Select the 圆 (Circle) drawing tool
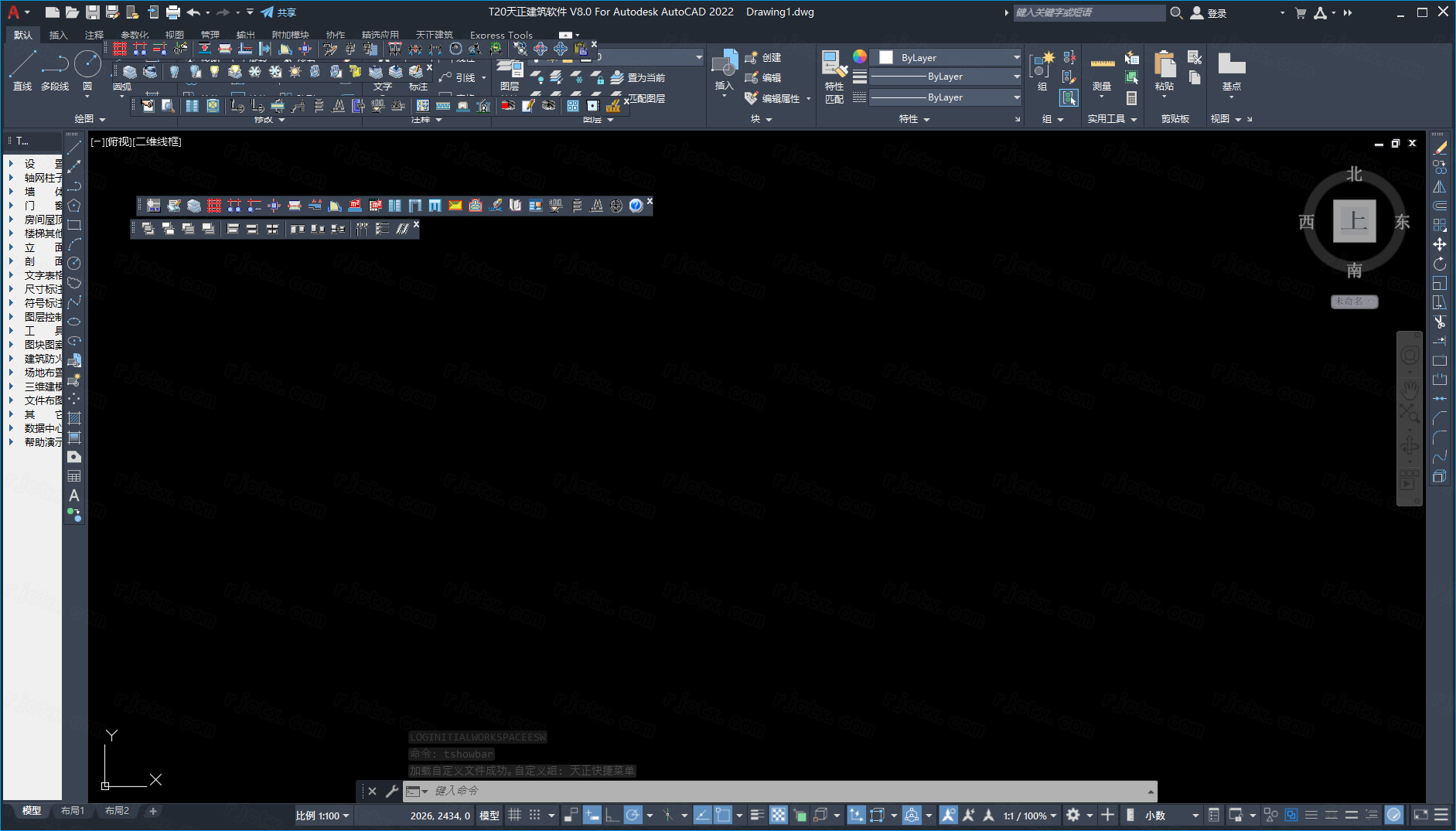The width and height of the screenshot is (1456, 831). point(87,70)
